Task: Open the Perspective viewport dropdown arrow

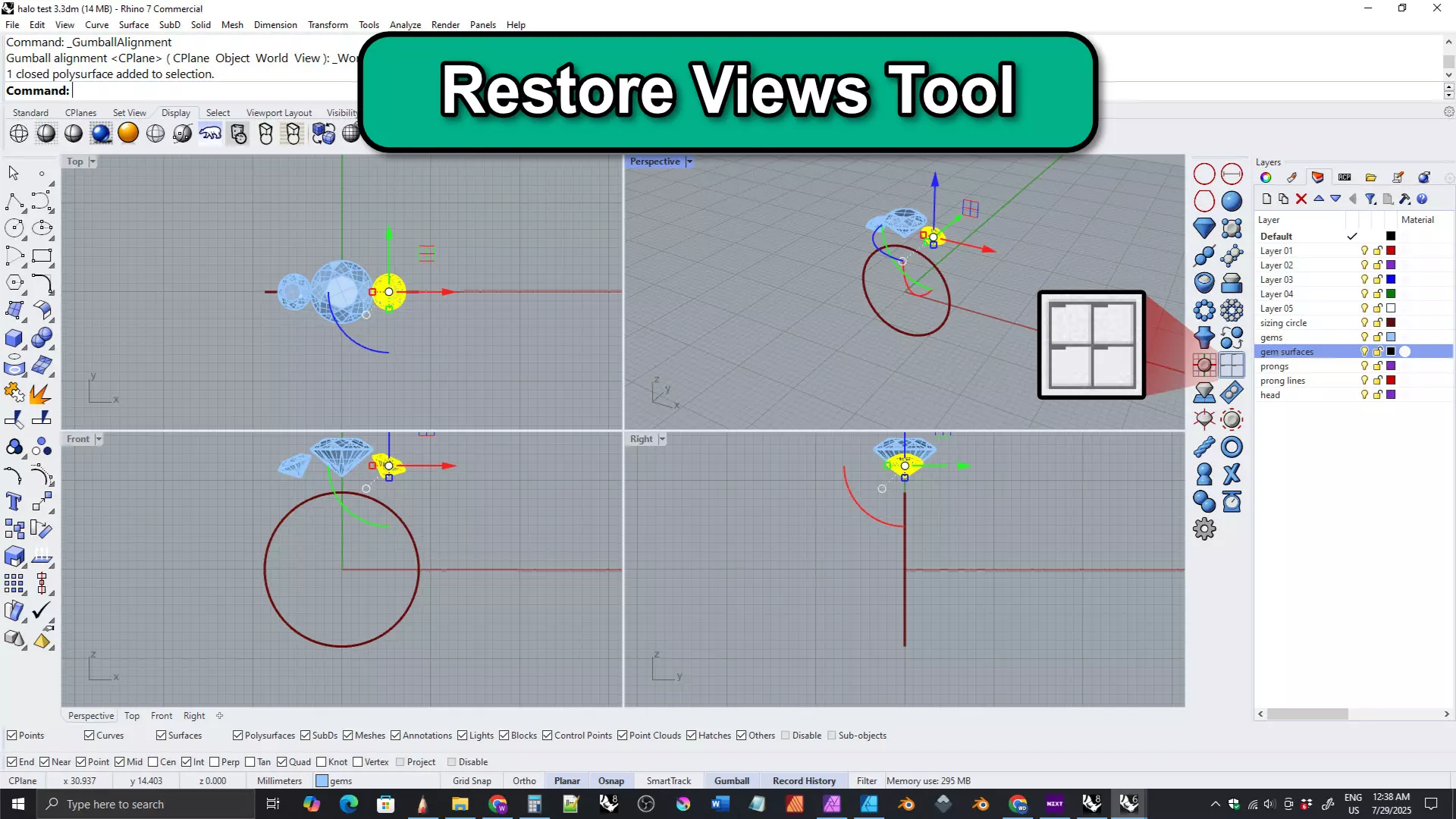Action: 689,162
